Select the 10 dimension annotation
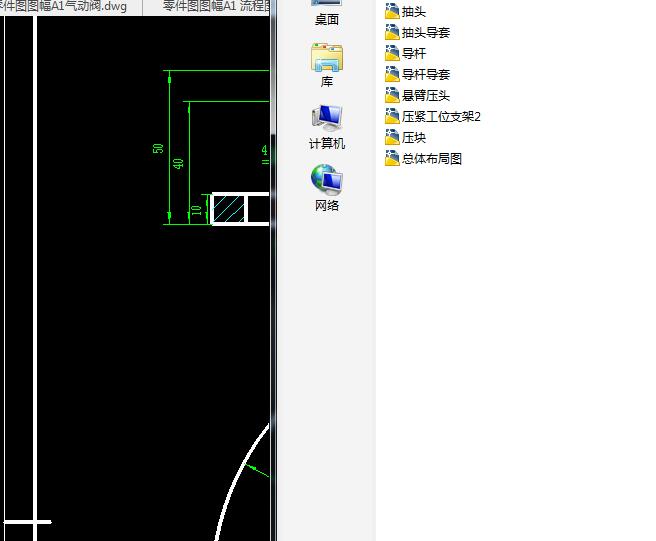Viewport: 656px width, 541px height. click(x=197, y=210)
